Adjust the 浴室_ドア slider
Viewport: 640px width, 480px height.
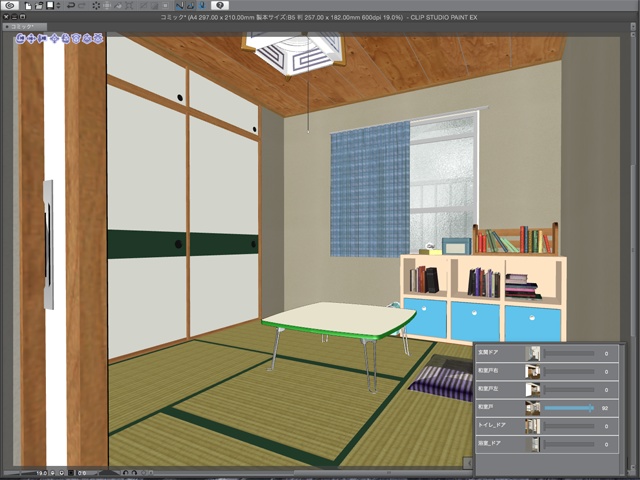(569, 444)
